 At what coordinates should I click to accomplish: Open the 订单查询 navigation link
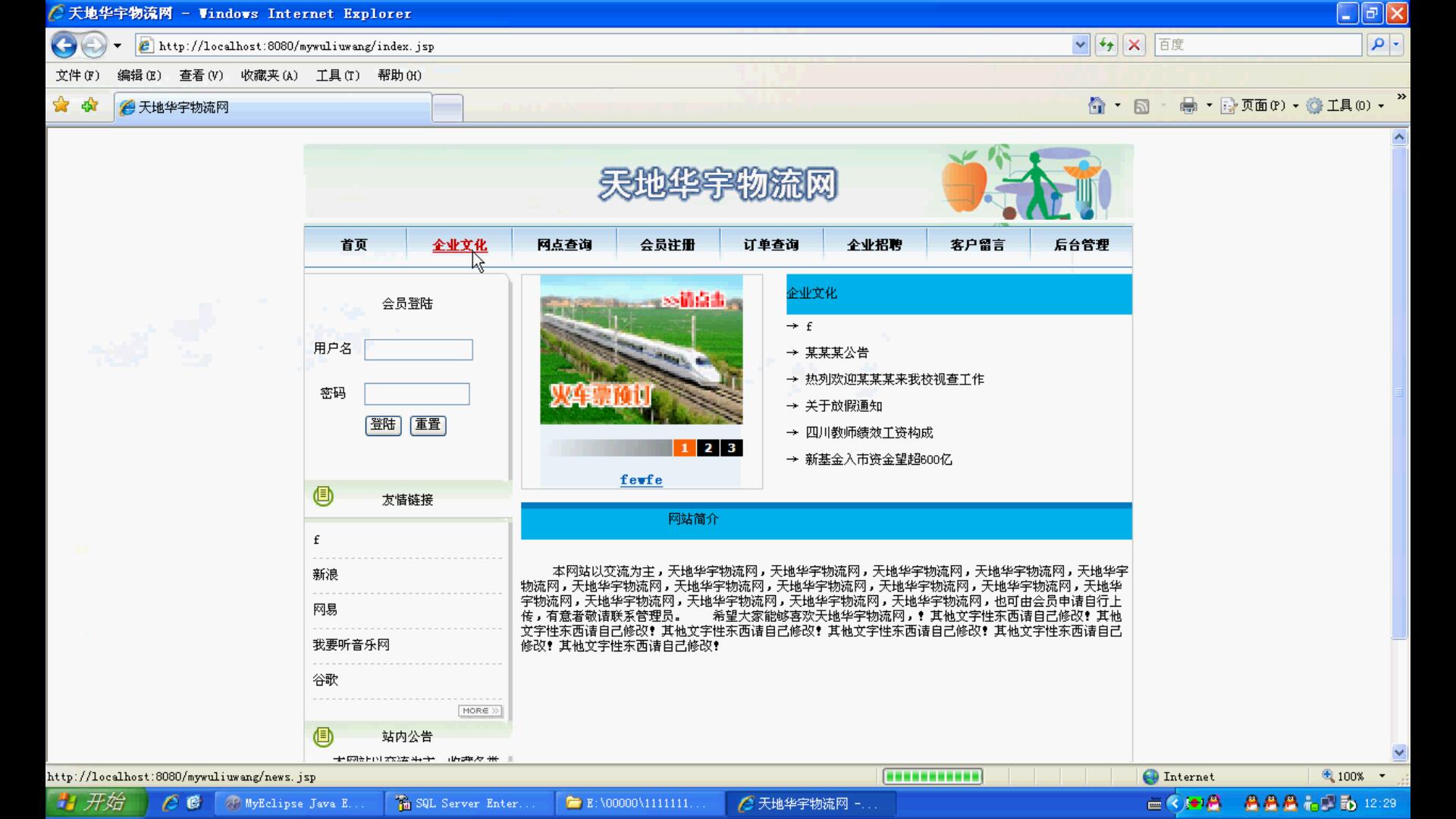(x=771, y=245)
